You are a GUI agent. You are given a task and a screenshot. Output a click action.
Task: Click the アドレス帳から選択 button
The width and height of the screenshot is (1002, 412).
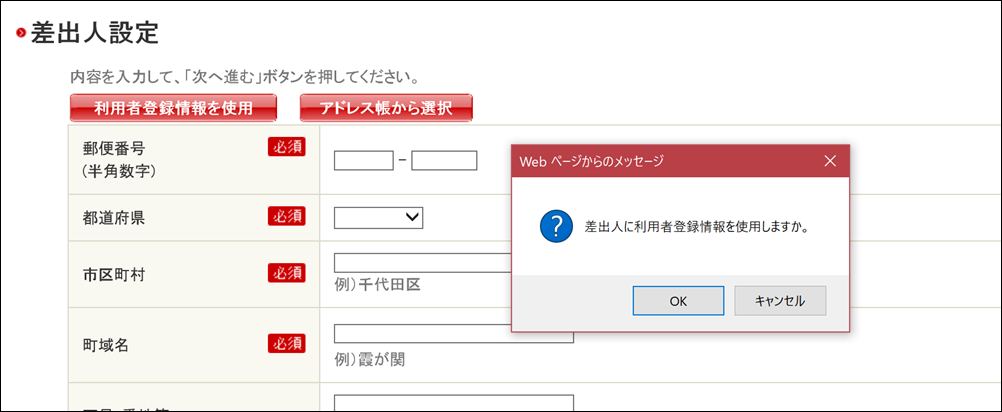tap(386, 108)
